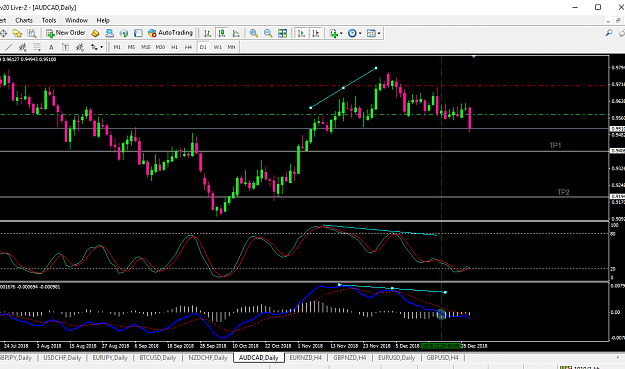This screenshot has width=625, height=369.
Task: Zoom in on the chart
Action: pos(254,33)
